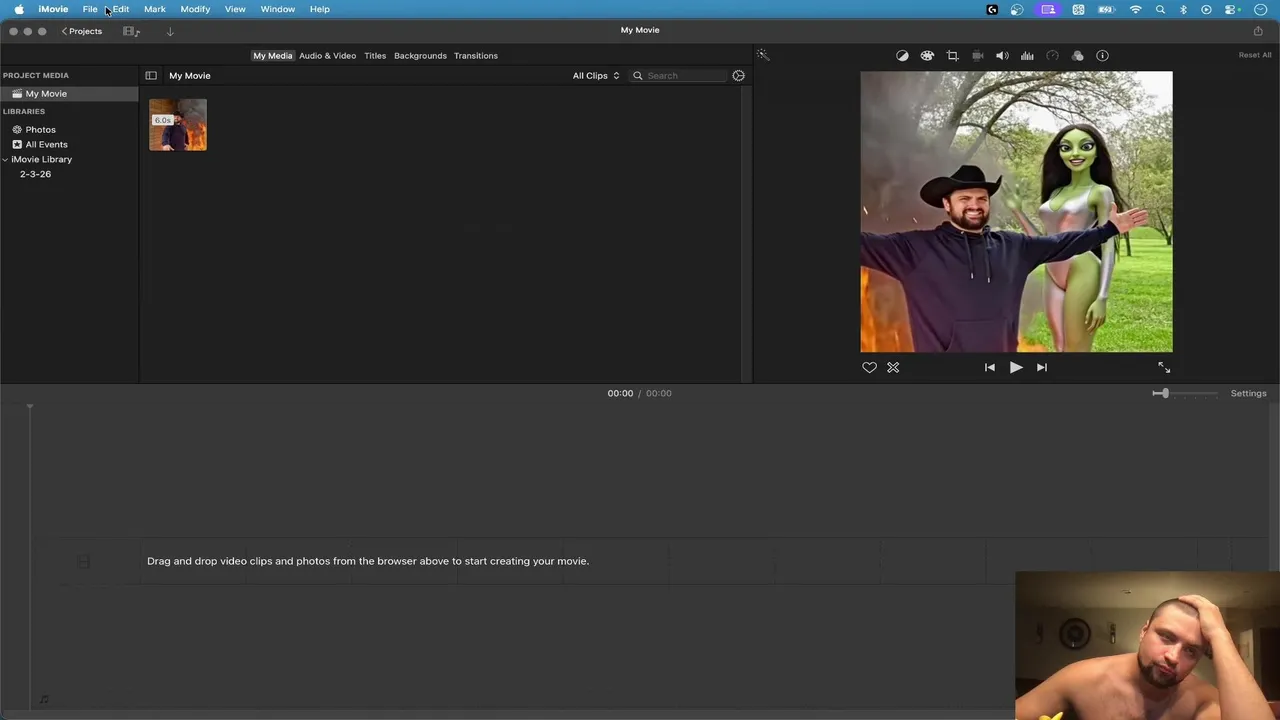The height and width of the screenshot is (720, 1280).
Task: Open clip filter and audio effects tool
Action: (1077, 56)
